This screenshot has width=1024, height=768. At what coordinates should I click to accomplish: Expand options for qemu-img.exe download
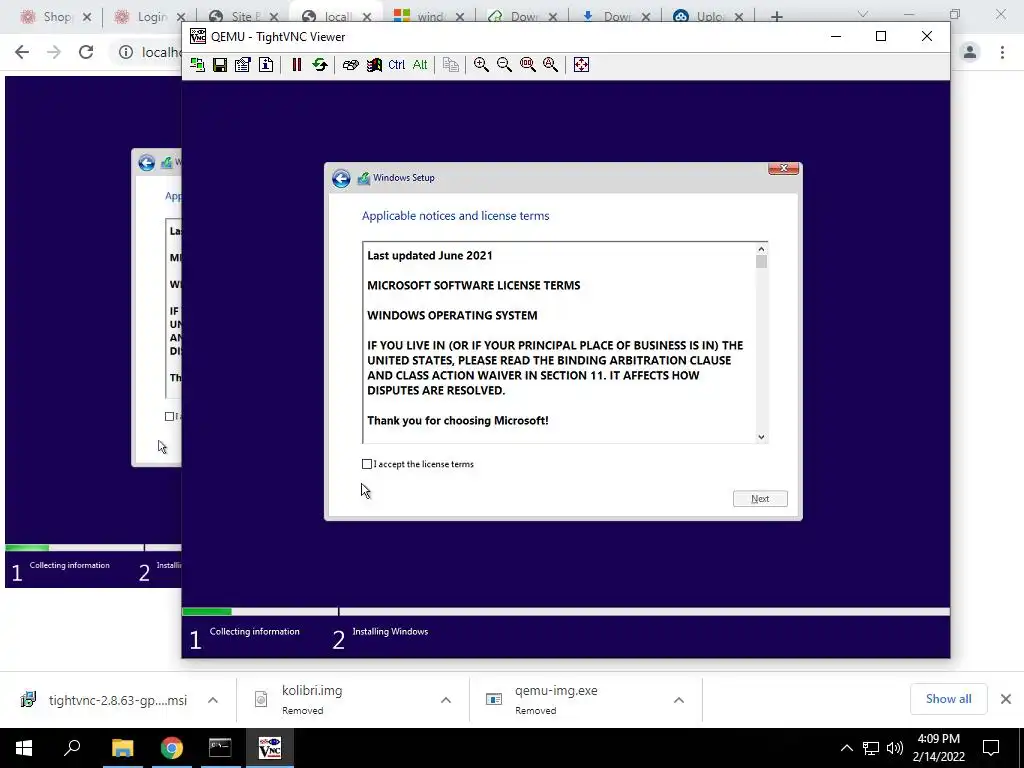pos(679,700)
